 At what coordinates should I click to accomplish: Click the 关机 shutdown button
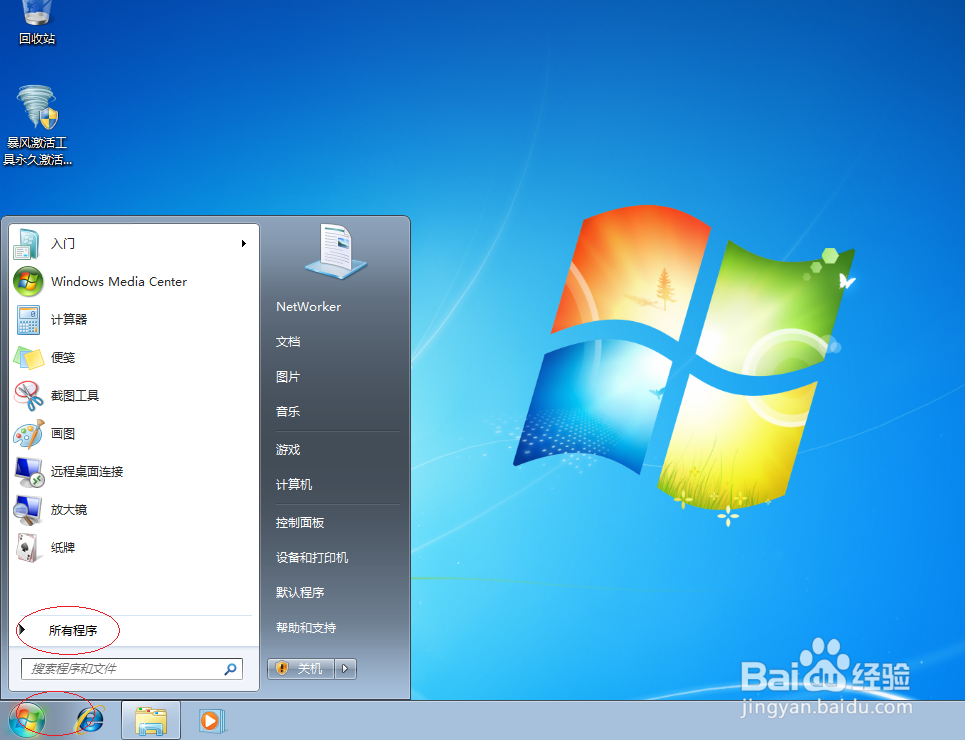tap(301, 669)
